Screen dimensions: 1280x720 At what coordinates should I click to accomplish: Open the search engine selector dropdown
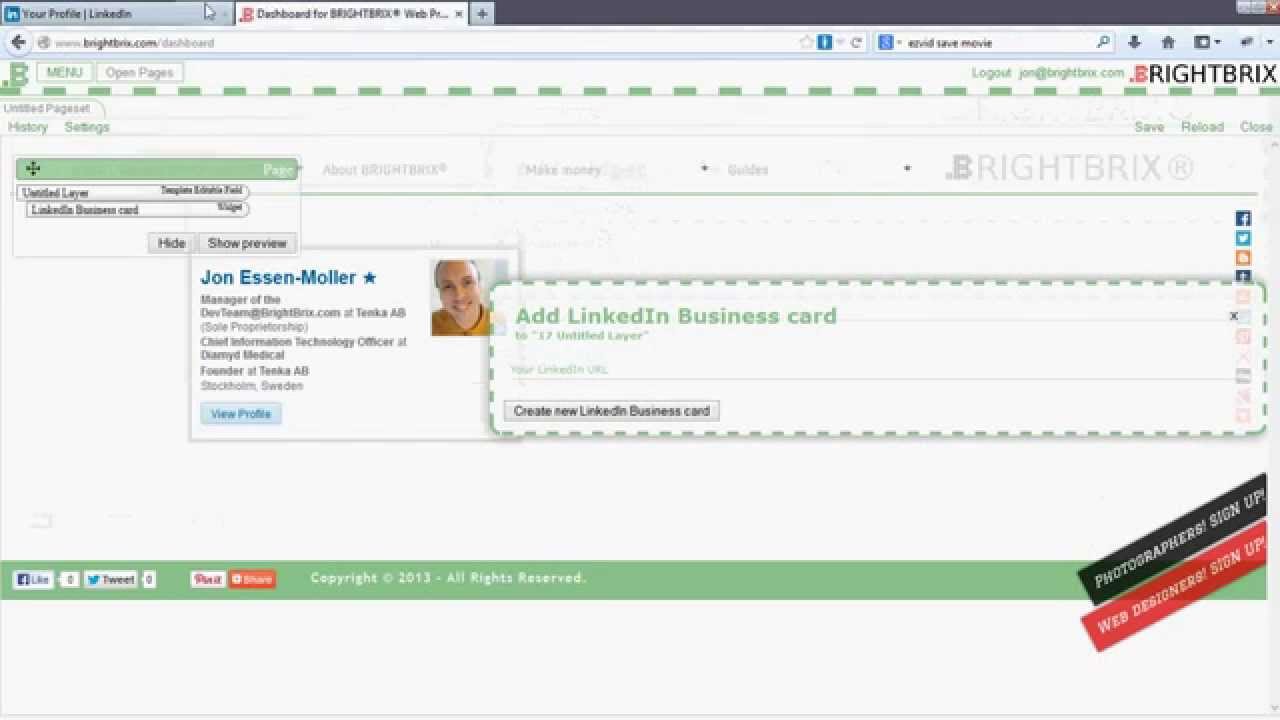coord(889,43)
